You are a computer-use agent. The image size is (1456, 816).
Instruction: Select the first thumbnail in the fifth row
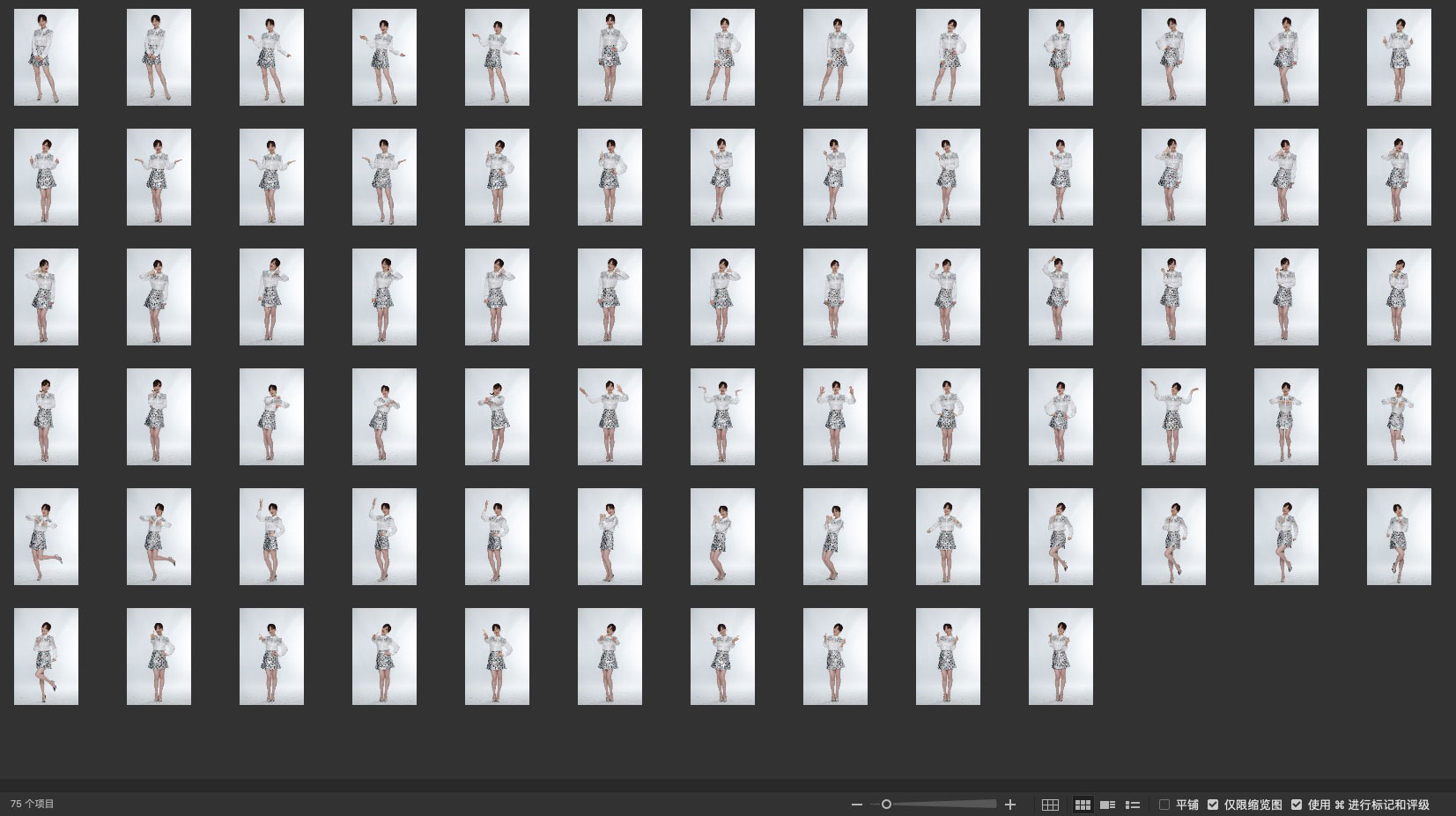(x=46, y=537)
